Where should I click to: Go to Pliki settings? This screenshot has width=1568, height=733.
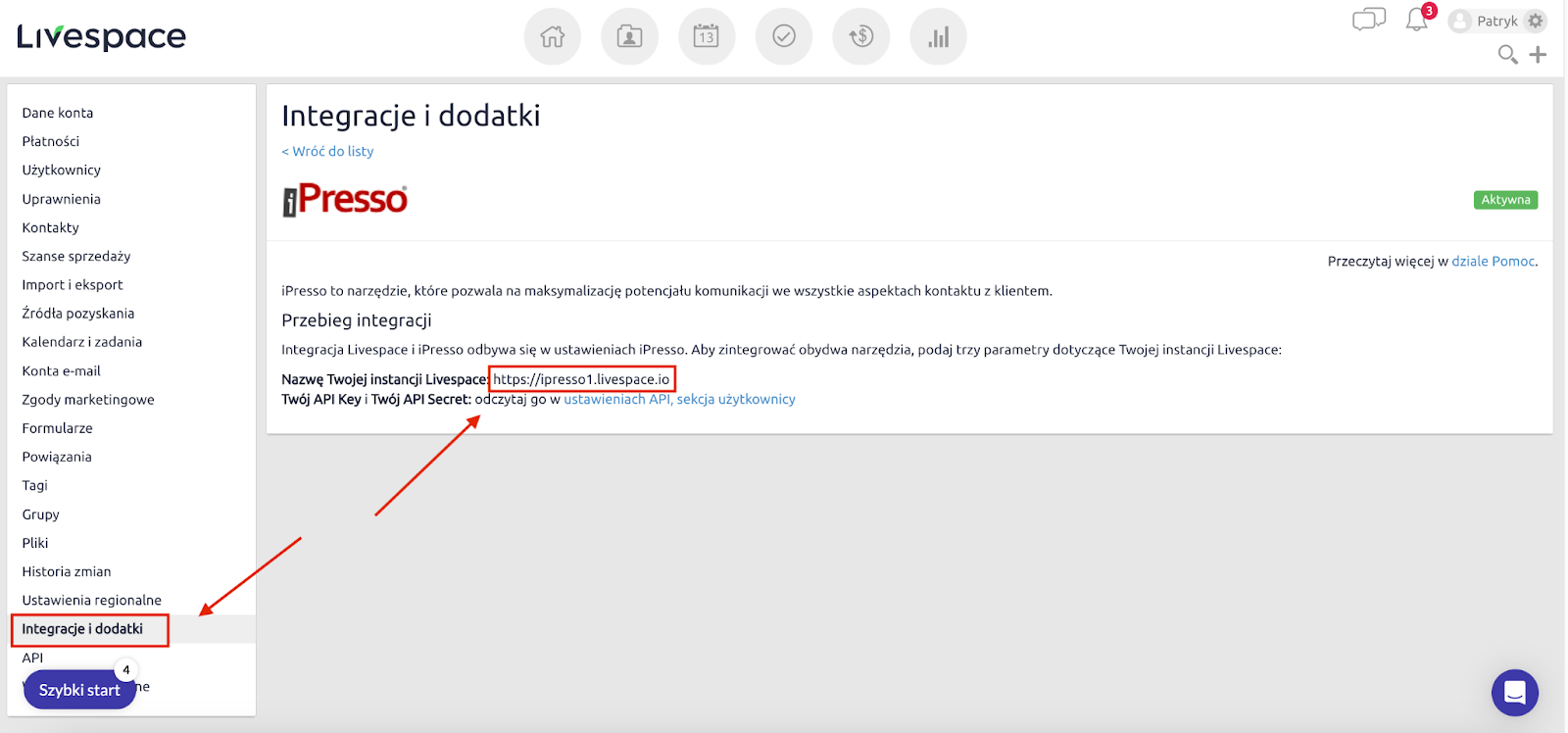pyautogui.click(x=35, y=543)
